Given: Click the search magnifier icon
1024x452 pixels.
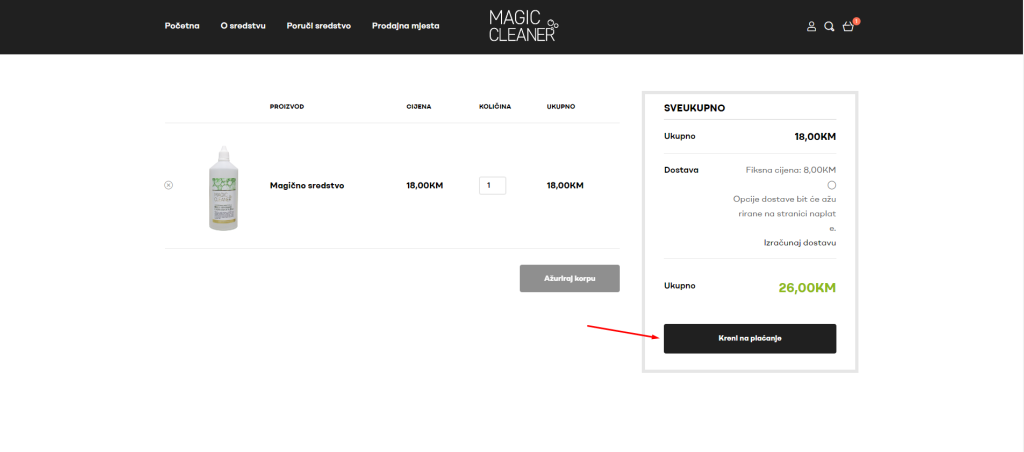Looking at the screenshot, I should tap(829, 26).
